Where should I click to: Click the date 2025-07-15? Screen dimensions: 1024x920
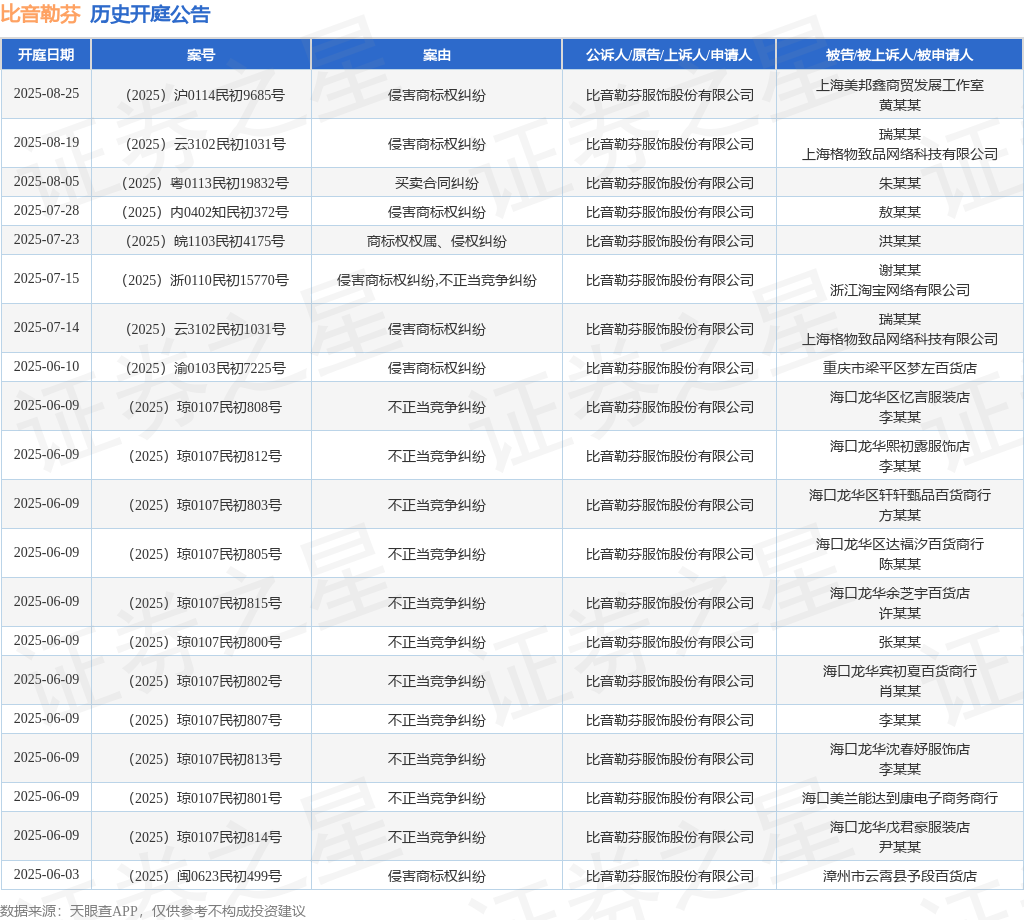tap(46, 279)
